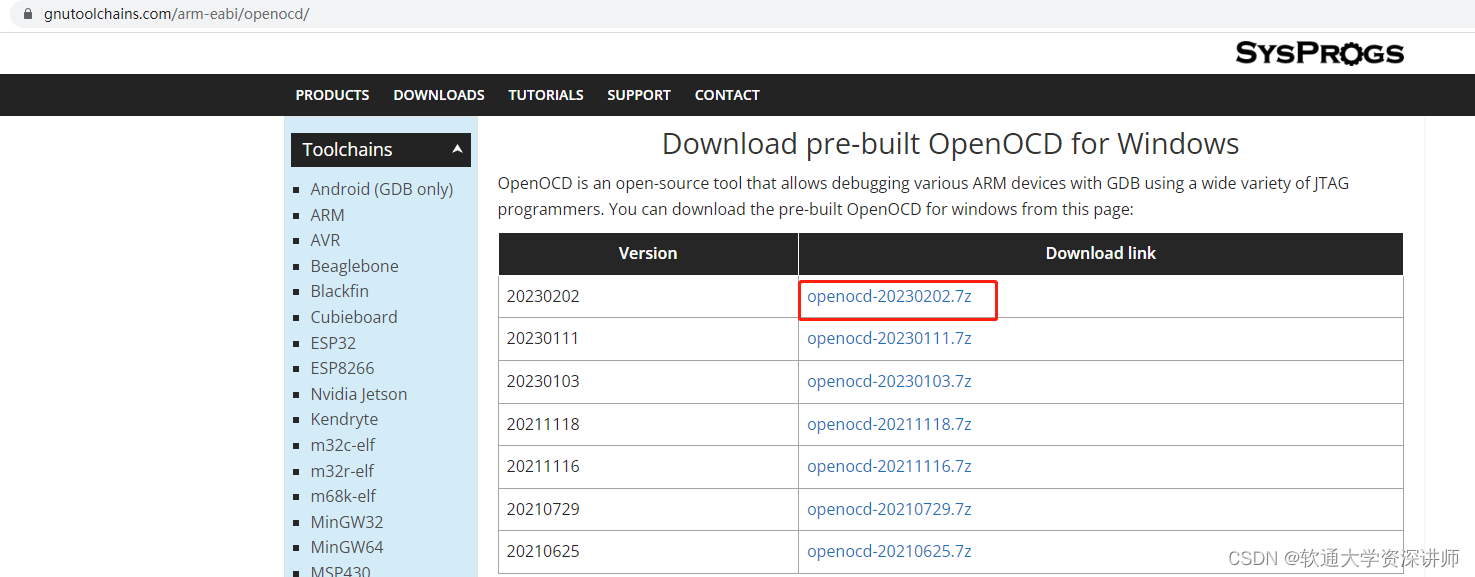Screen dimensions: 1475x577
Task: Click version cell 20230202
Action: (648, 296)
